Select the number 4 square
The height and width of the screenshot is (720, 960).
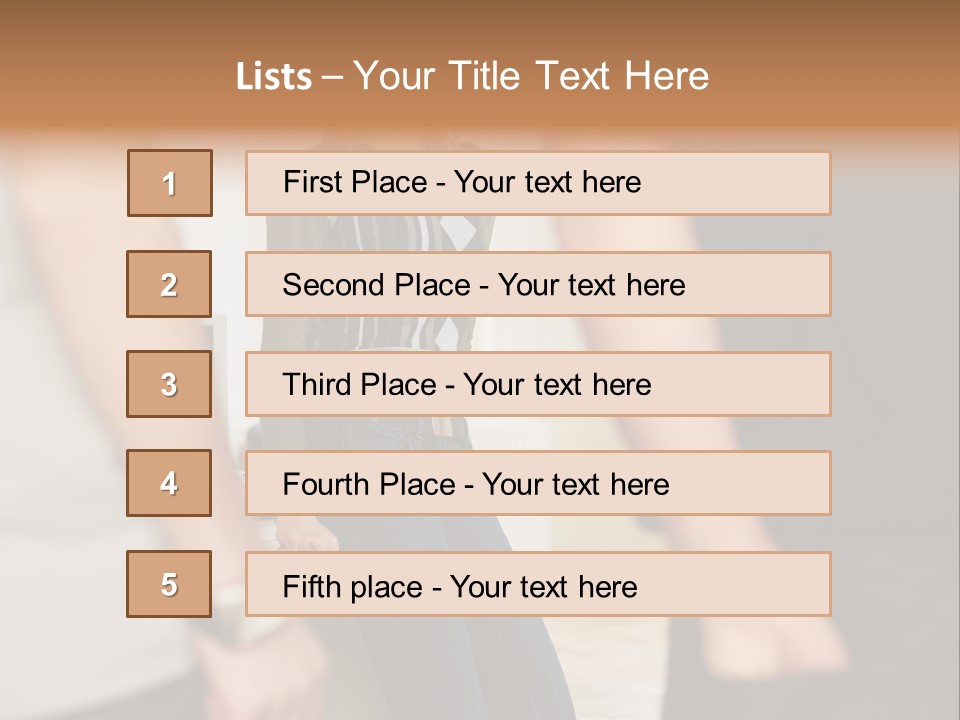point(169,483)
